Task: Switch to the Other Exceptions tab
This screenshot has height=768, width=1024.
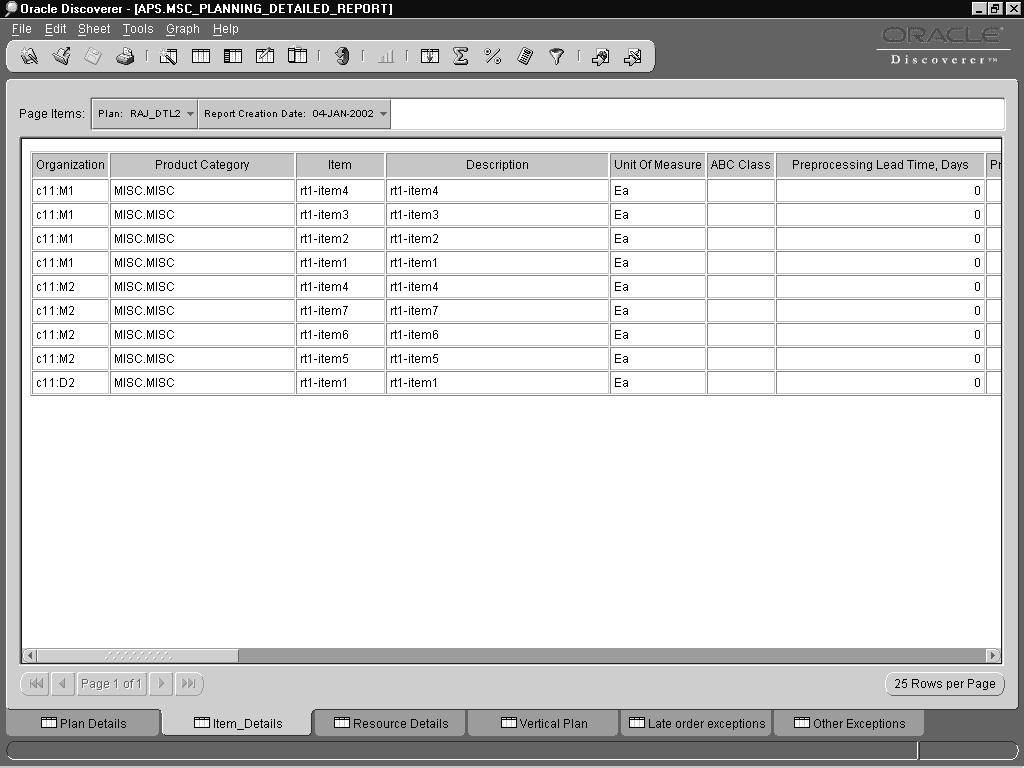Action: (849, 723)
